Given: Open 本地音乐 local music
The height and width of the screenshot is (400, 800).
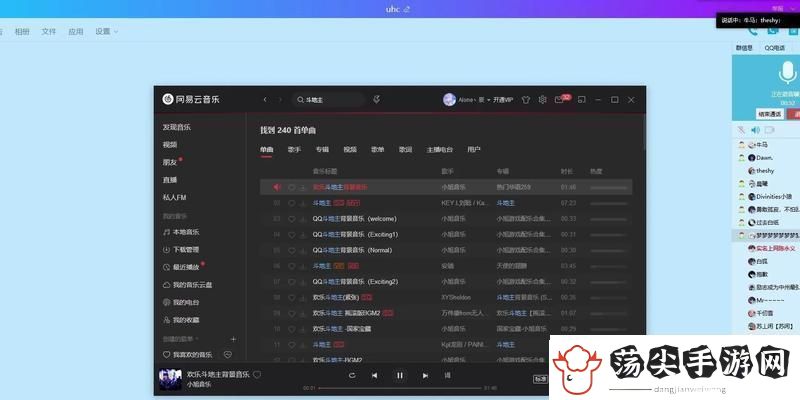Looking at the screenshot, I should pyautogui.click(x=181, y=232).
